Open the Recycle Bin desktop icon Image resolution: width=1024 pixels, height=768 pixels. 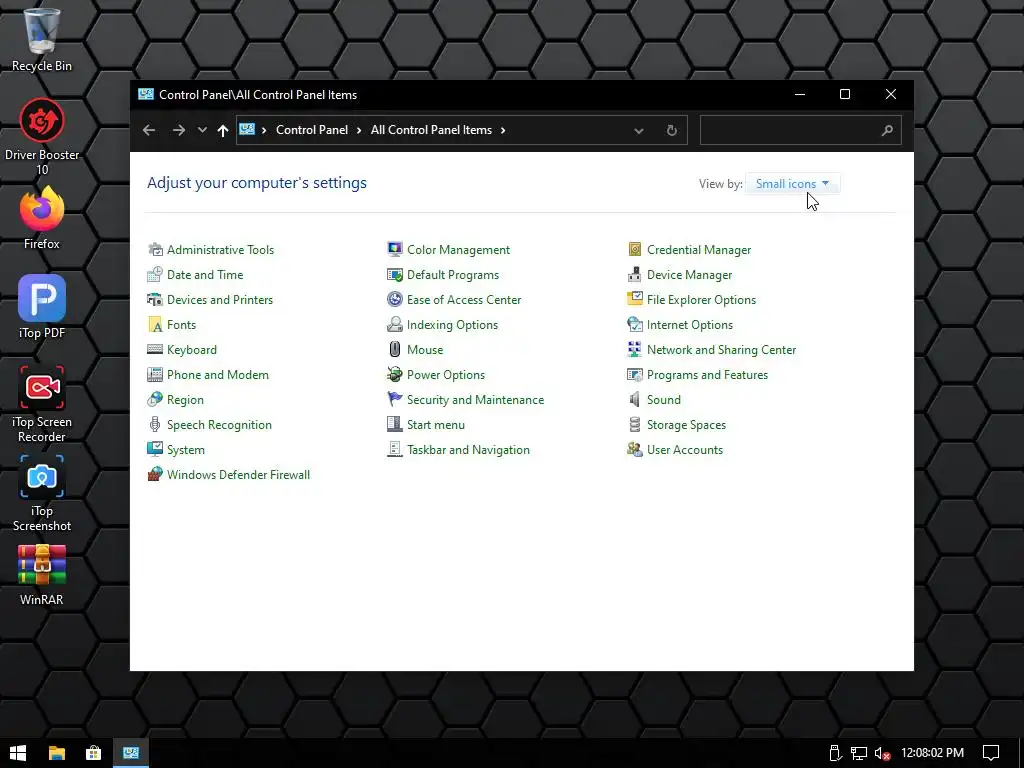click(x=42, y=40)
